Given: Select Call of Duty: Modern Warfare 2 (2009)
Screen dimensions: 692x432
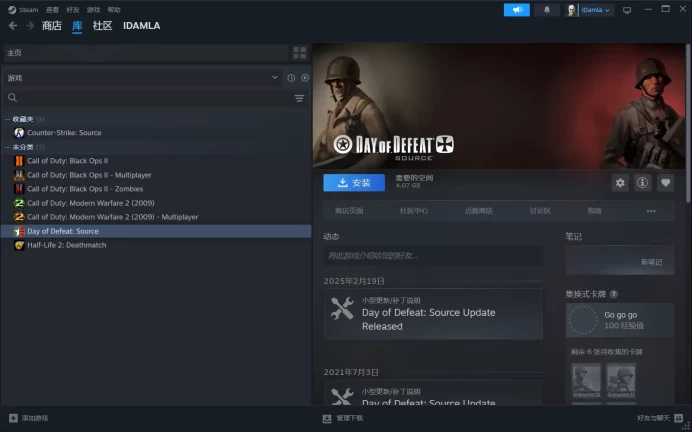Looking at the screenshot, I should tap(91, 203).
